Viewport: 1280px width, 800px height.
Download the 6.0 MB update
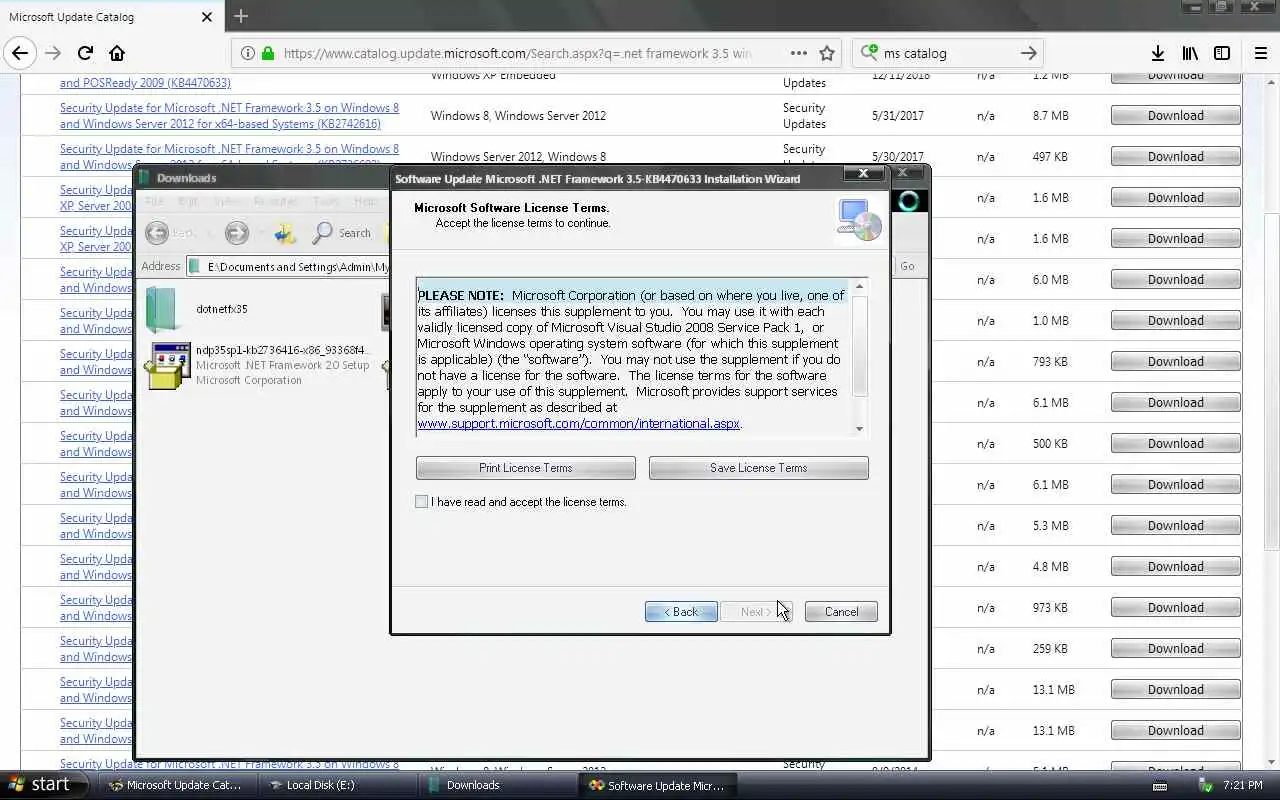point(1175,280)
